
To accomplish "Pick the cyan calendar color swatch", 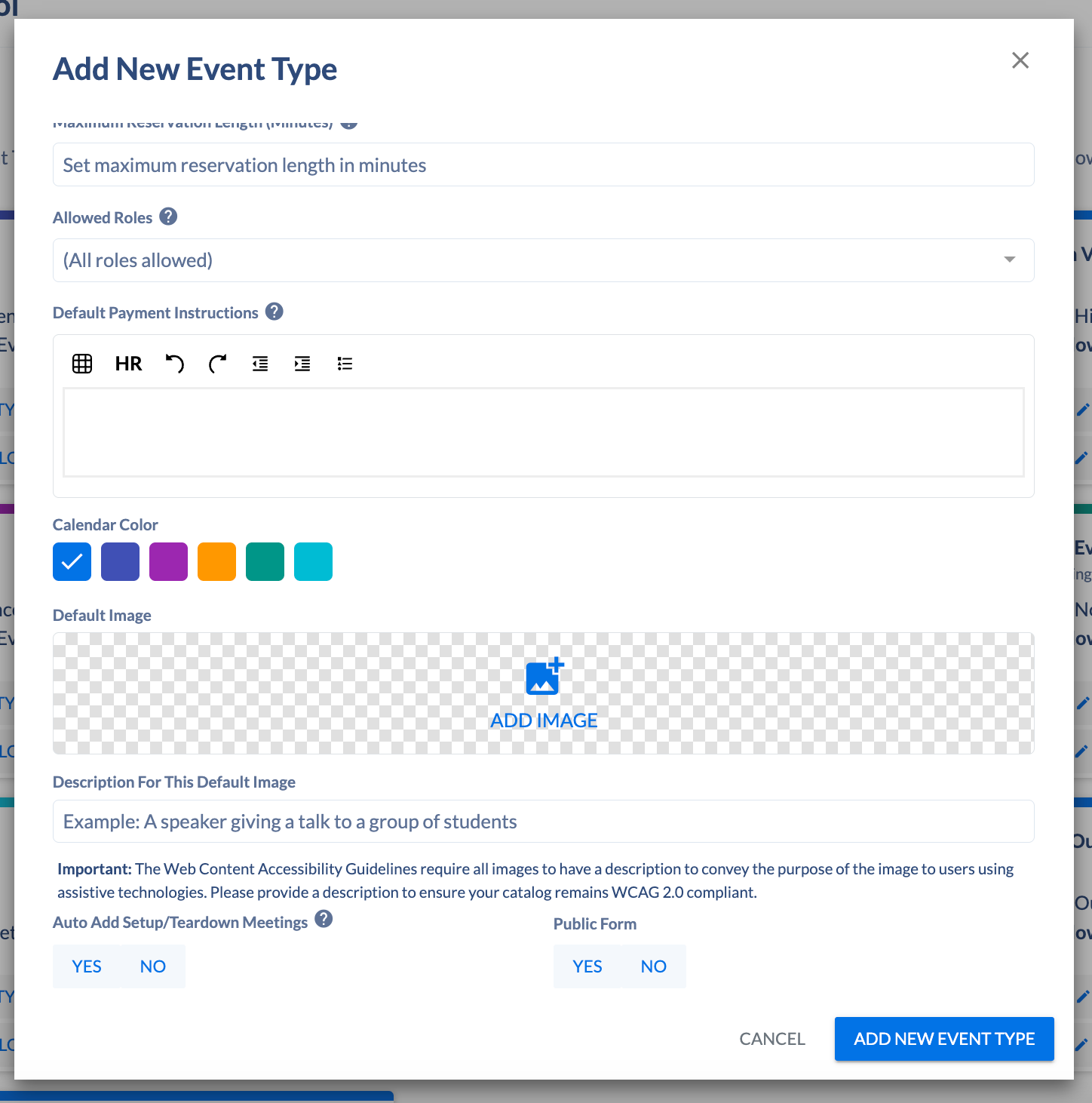I will (x=313, y=562).
